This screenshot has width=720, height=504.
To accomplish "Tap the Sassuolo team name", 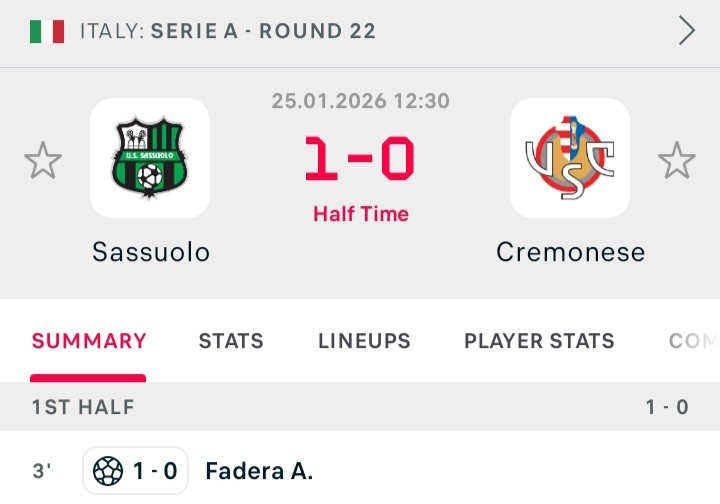I will pyautogui.click(x=151, y=252).
